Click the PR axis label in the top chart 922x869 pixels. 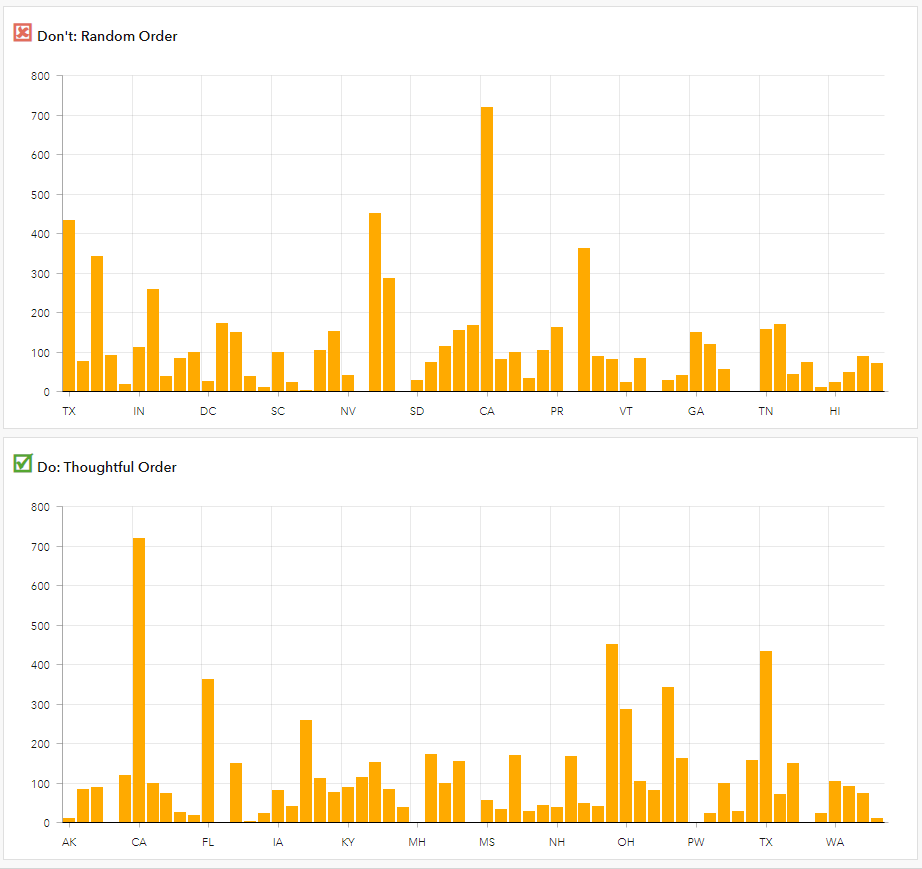[x=556, y=411]
